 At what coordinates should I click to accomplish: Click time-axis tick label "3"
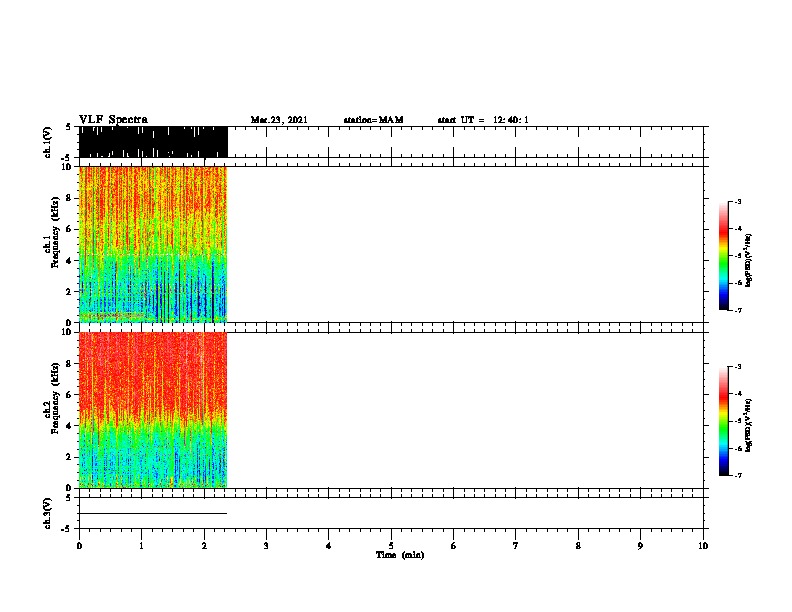[266, 545]
